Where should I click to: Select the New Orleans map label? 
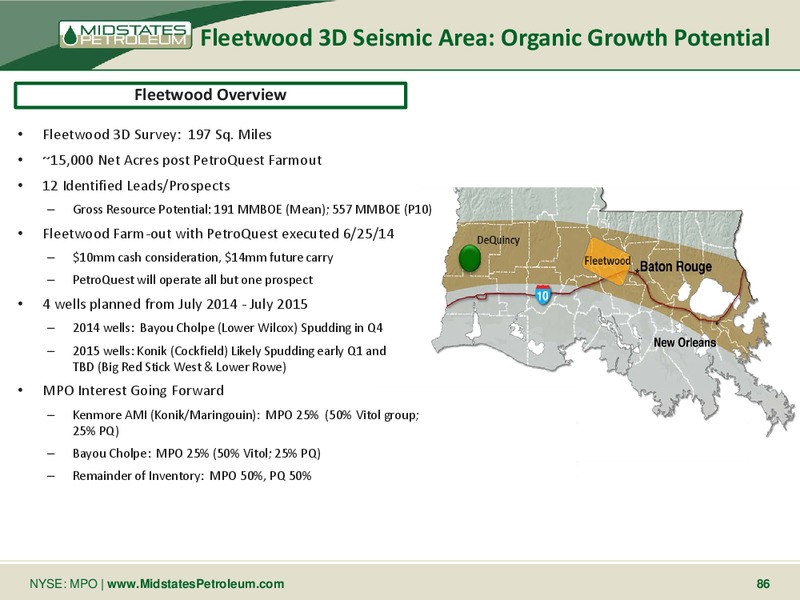coord(685,342)
